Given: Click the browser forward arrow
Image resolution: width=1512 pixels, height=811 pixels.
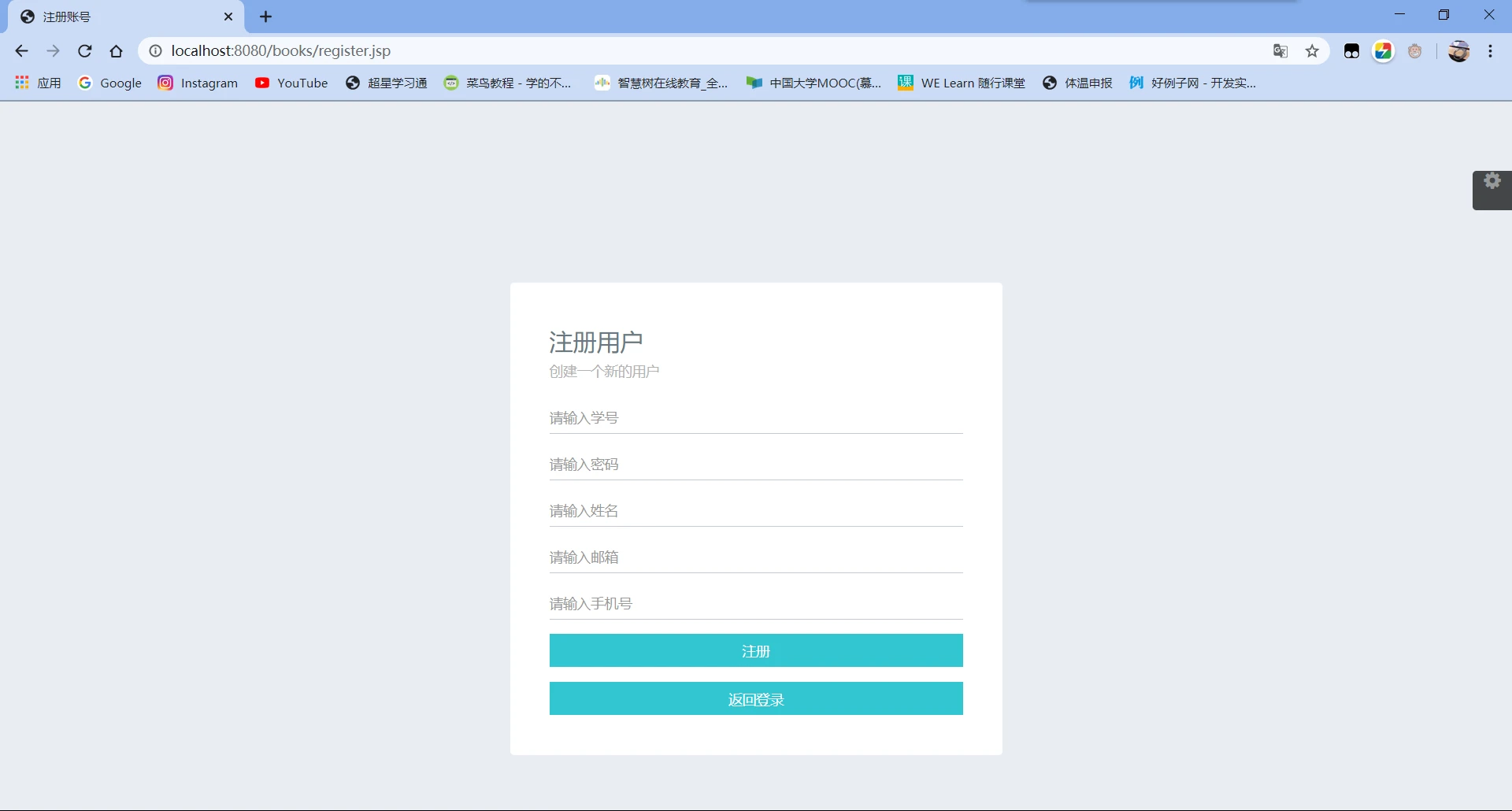Looking at the screenshot, I should click(x=53, y=51).
